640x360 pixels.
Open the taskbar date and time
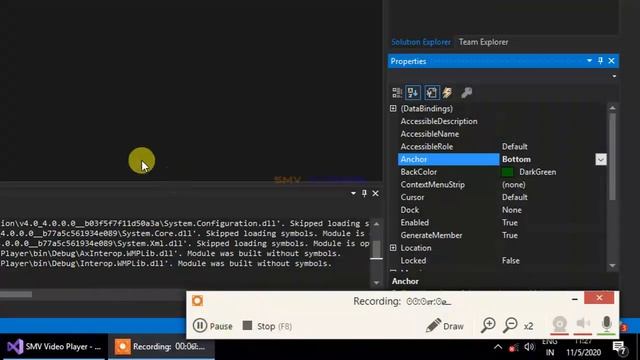583,347
